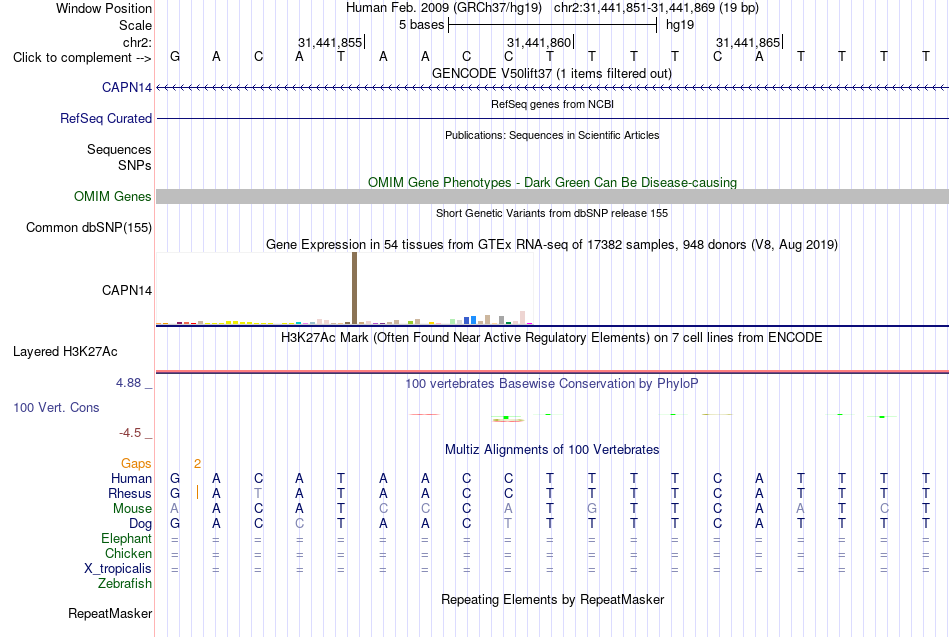Click the 100 Vert. Cons label

56,407
